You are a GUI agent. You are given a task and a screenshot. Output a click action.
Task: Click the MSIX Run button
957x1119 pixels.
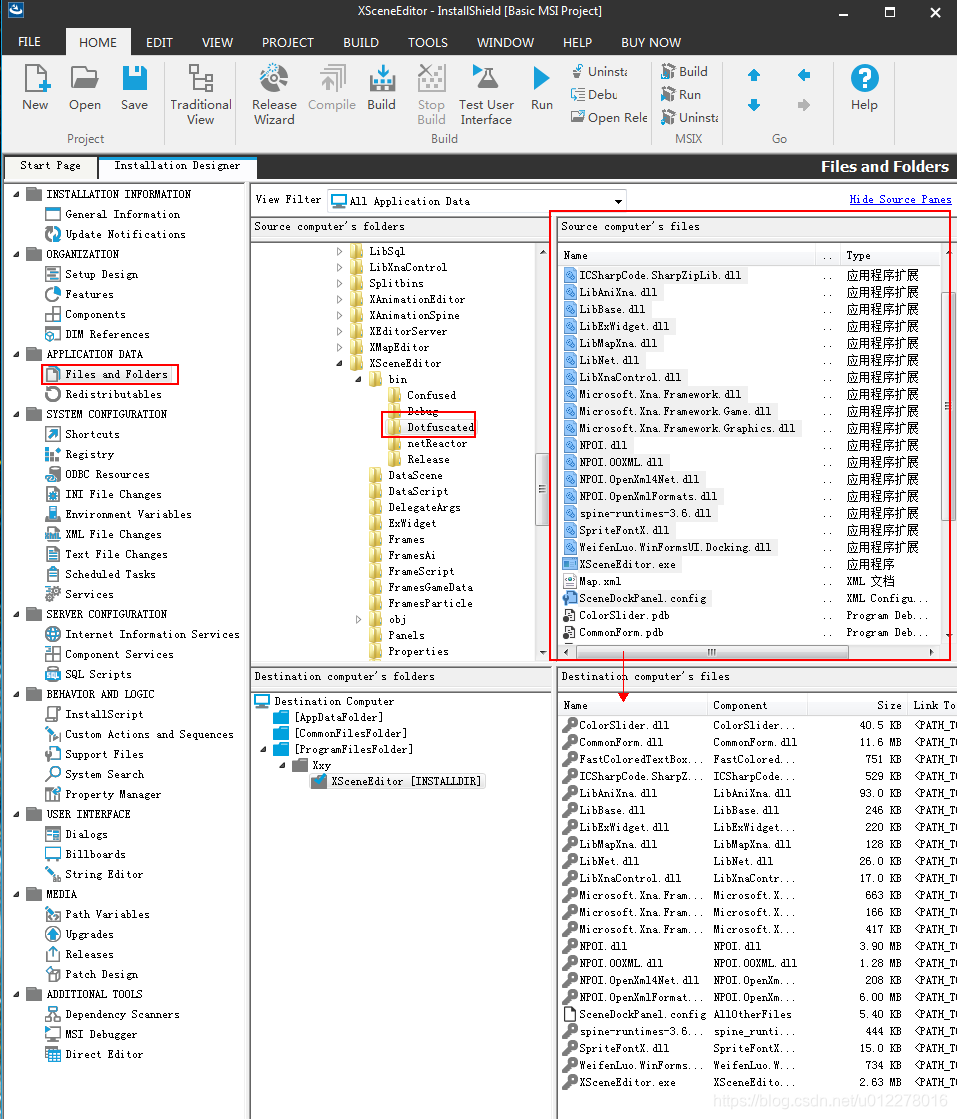click(x=681, y=94)
